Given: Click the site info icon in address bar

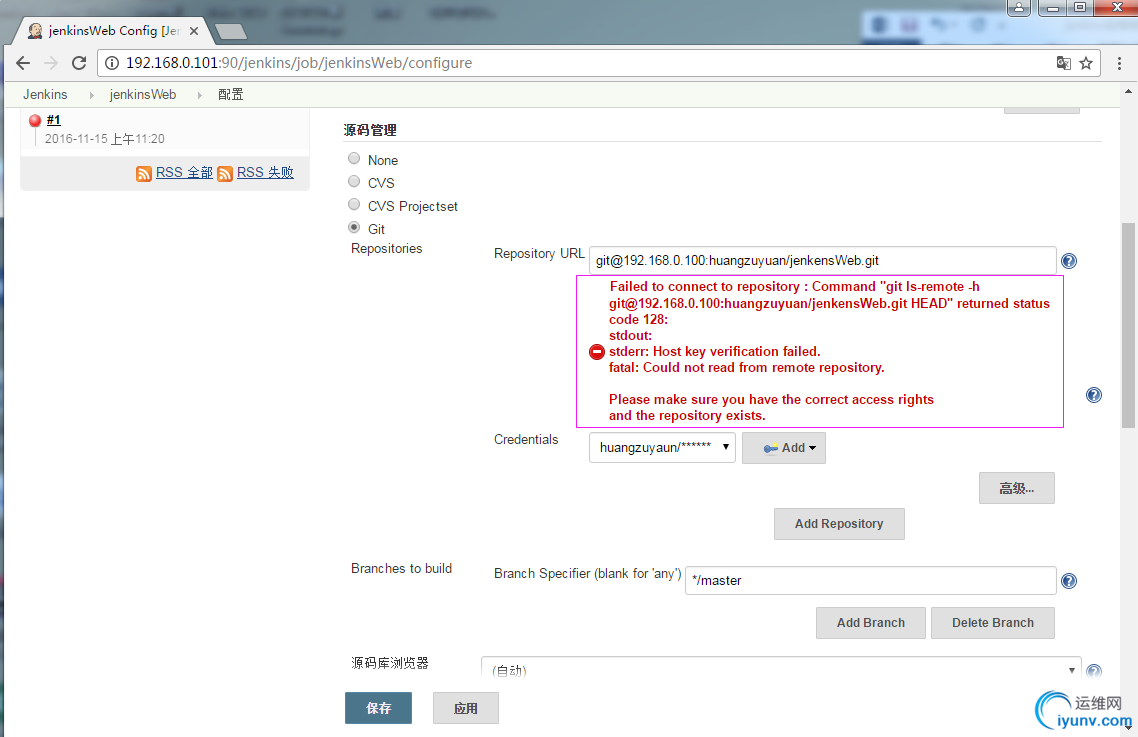Looking at the screenshot, I should [x=112, y=63].
